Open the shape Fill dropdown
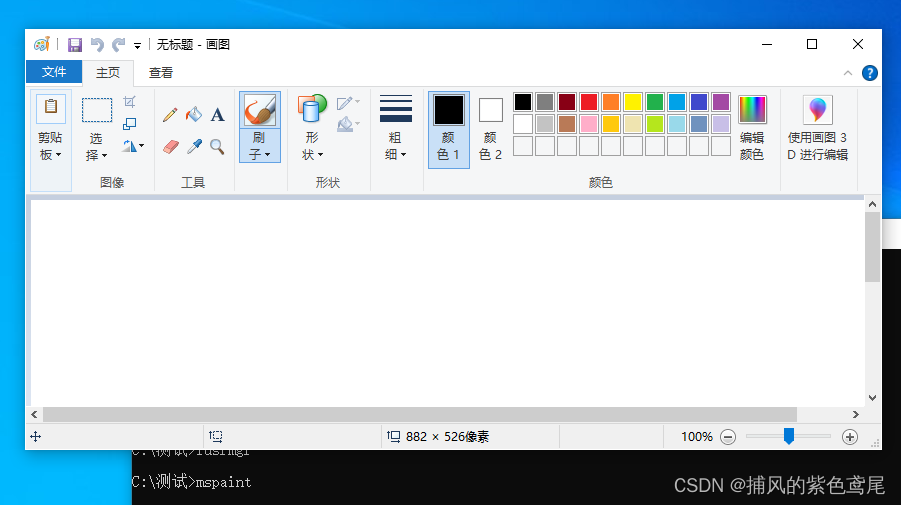Screen dimensions: 901x505 click(348, 124)
